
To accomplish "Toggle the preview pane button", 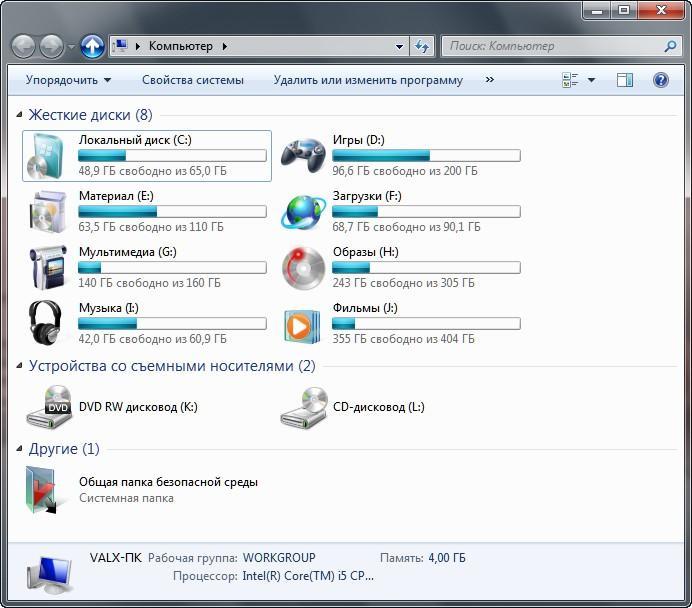I will tap(624, 80).
